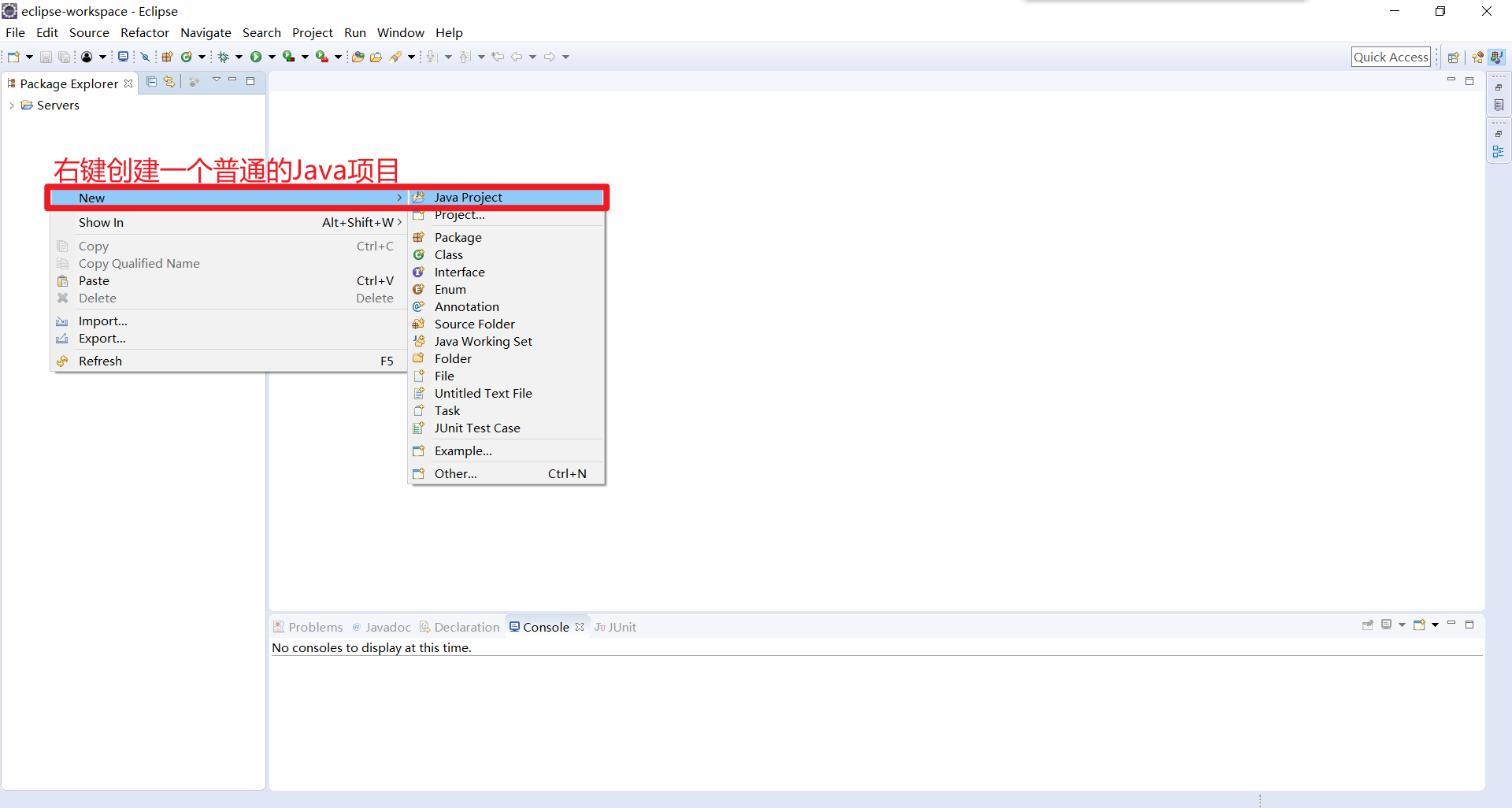1512x808 pixels.
Task: Select the Servers project folder
Action: 50,106
